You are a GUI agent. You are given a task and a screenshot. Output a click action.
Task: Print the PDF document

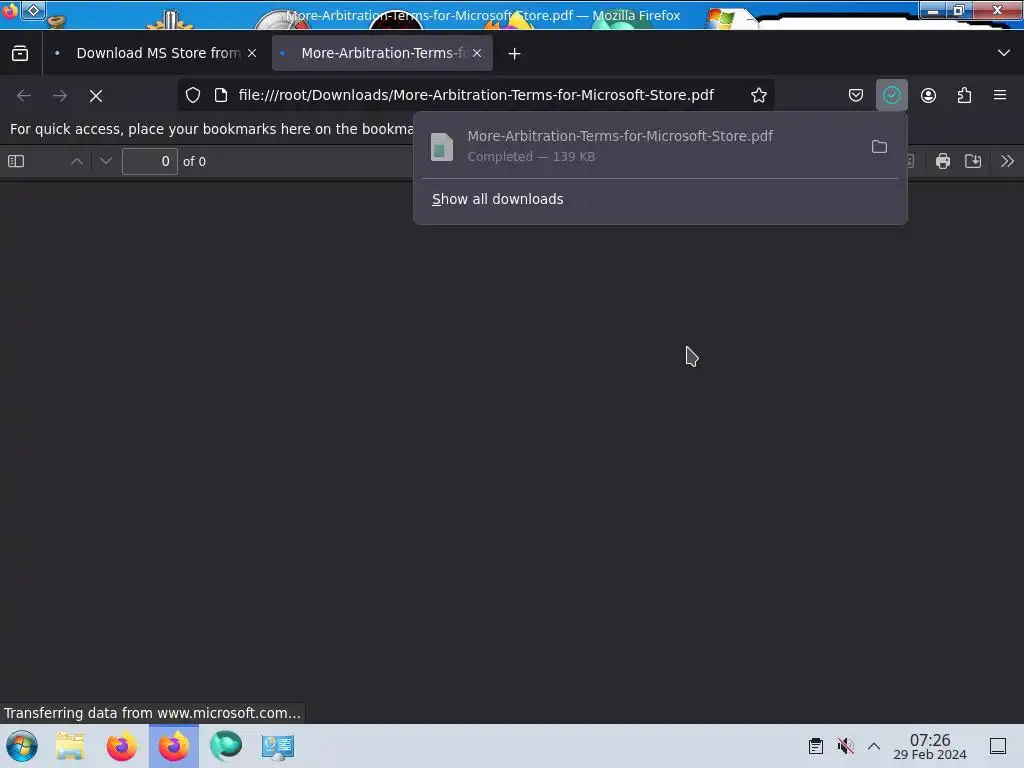tap(942, 161)
